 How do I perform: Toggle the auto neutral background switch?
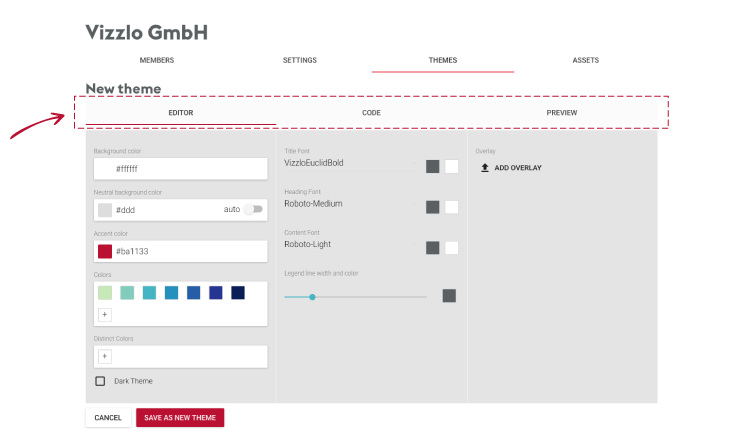coord(253,209)
